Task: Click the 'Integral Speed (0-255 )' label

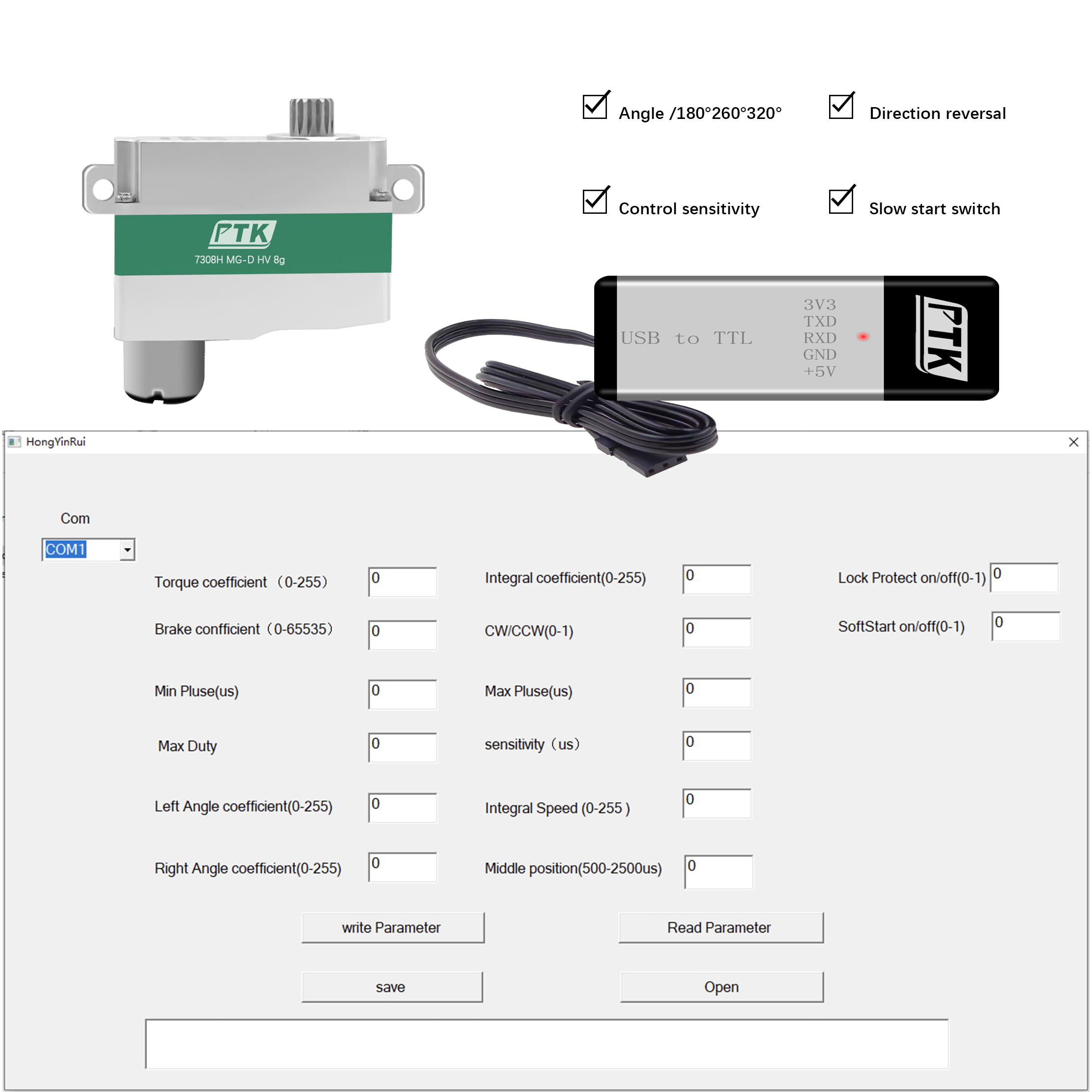Action: [557, 808]
